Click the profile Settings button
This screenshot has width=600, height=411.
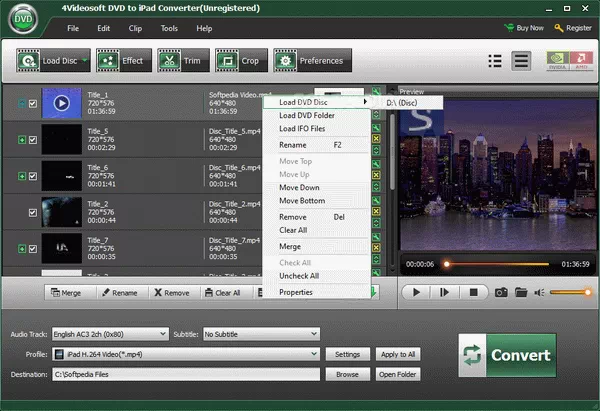(x=347, y=354)
